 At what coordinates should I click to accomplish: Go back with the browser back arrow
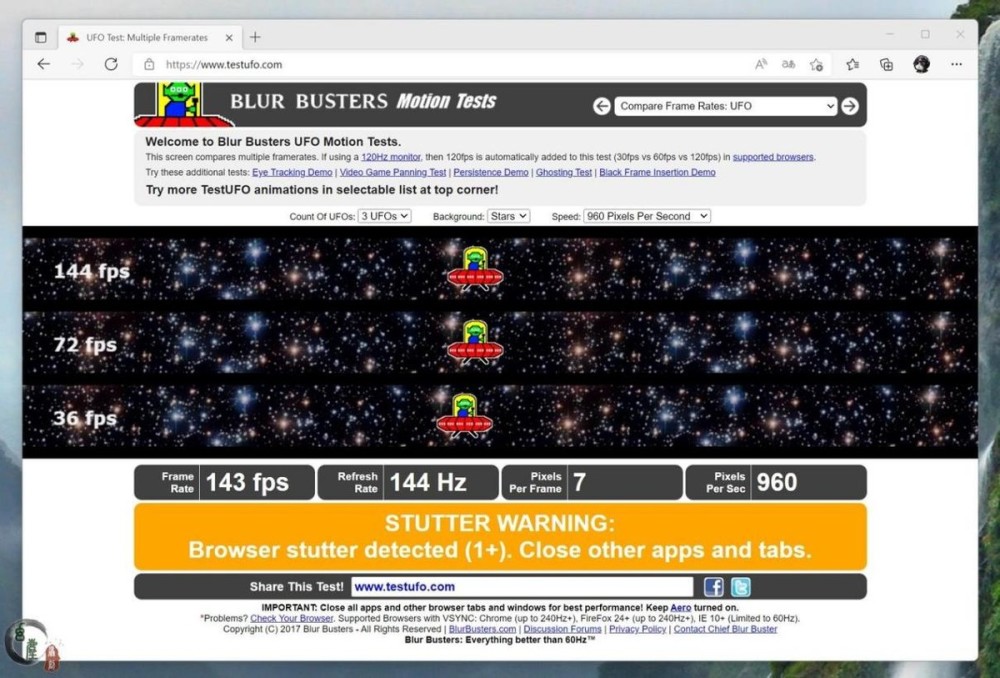(x=43, y=64)
